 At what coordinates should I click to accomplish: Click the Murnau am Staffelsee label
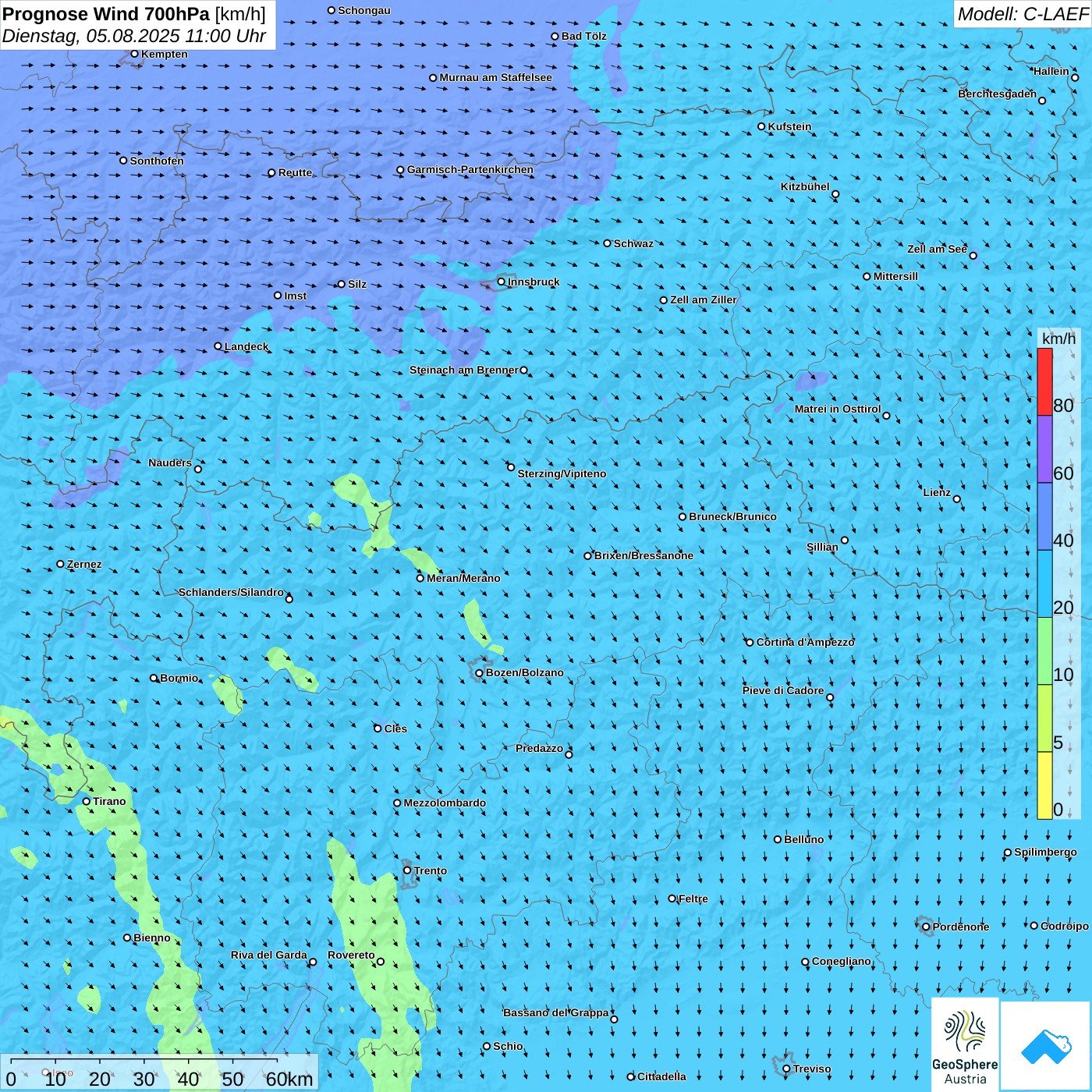495,77
